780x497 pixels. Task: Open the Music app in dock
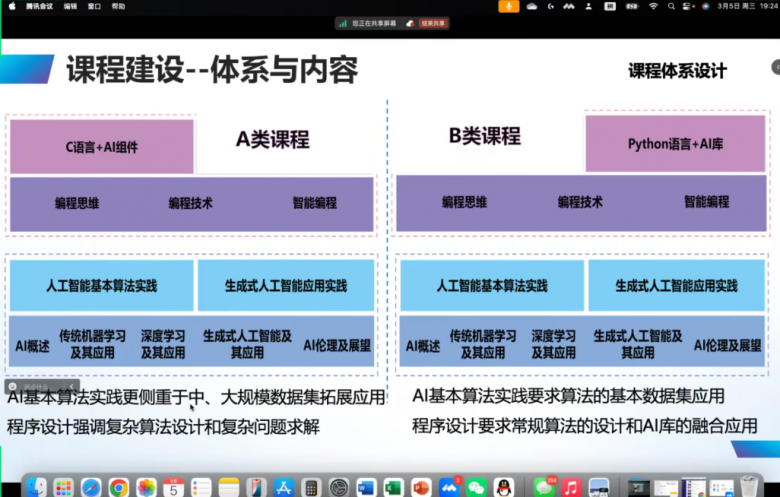(x=571, y=487)
